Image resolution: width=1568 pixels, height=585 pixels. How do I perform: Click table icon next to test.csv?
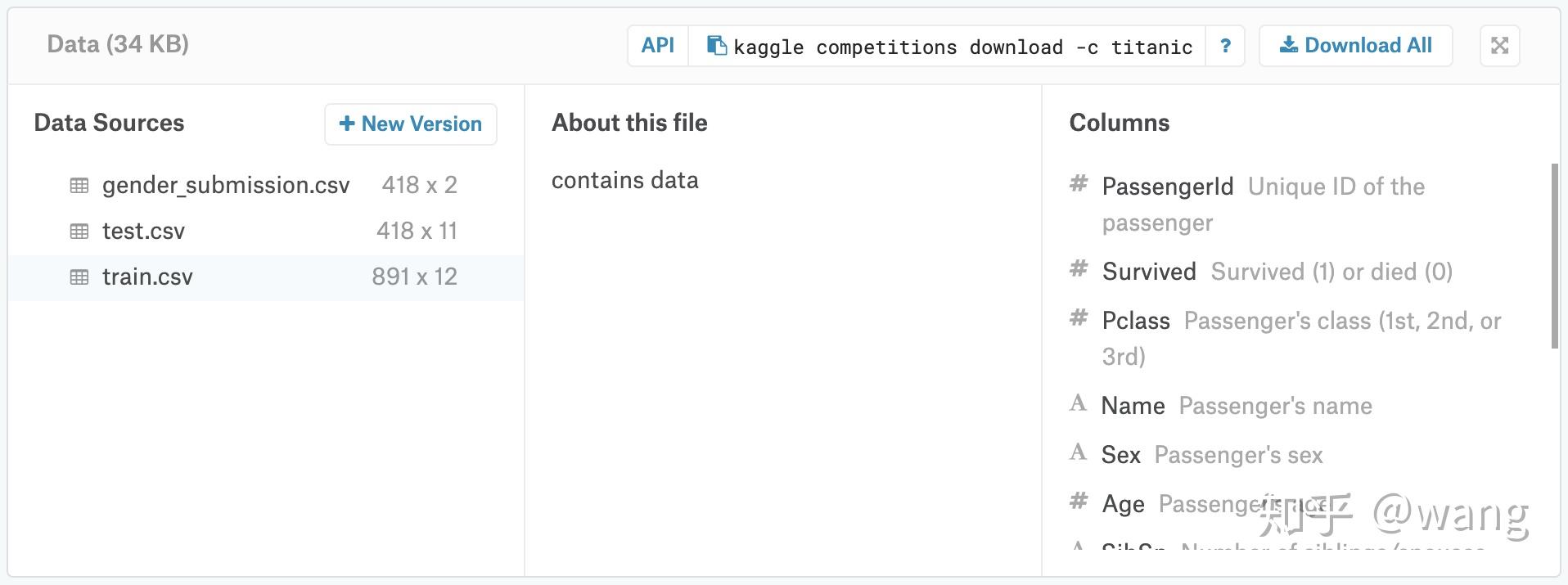(x=79, y=232)
